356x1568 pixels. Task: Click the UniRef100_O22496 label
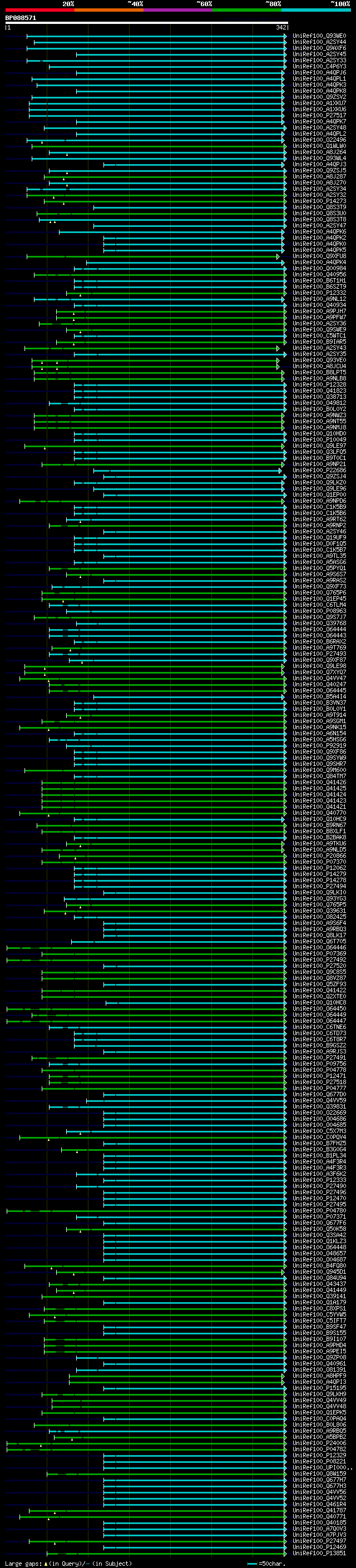(319, 140)
